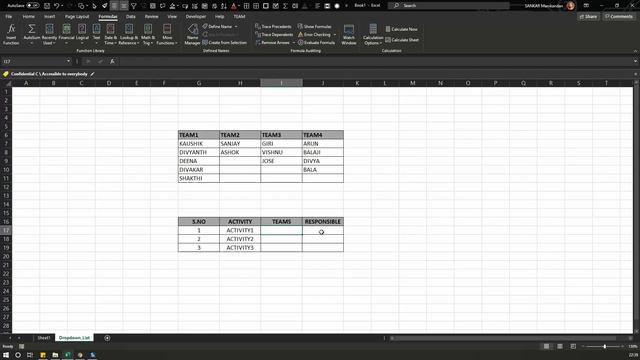Click the sort icon in quick access toolbar
Screen dimensions: 640x360
pyautogui.click(x=224, y=6)
